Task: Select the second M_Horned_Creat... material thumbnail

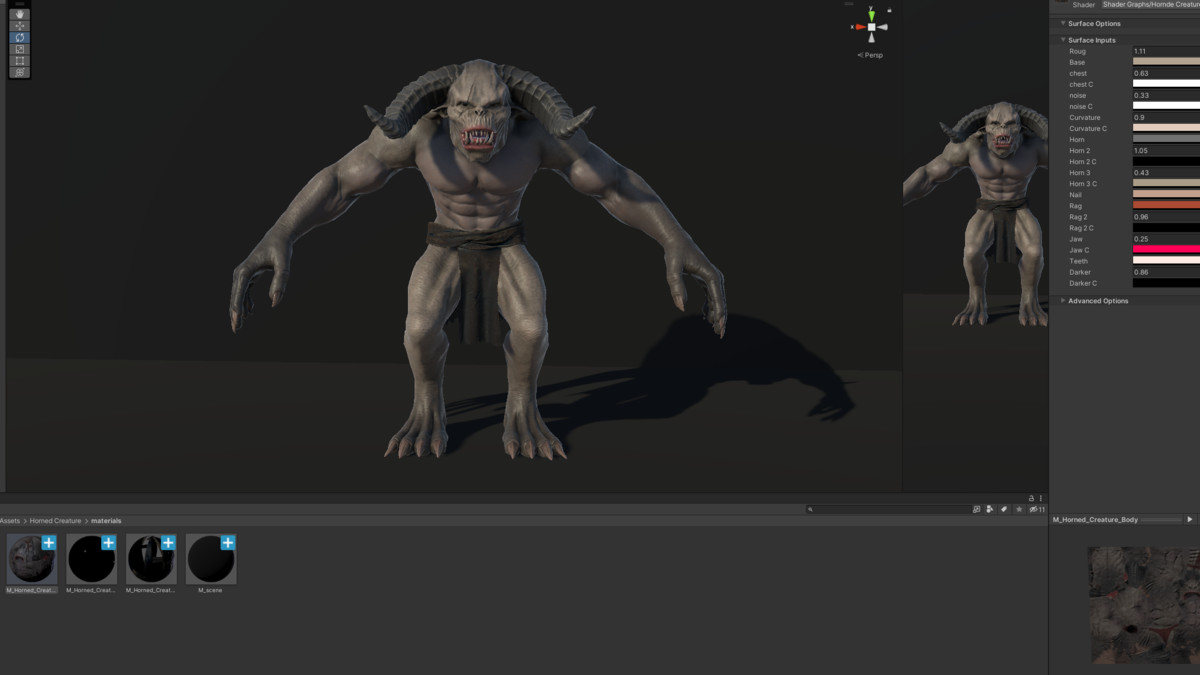Action: pyautogui.click(x=92, y=559)
